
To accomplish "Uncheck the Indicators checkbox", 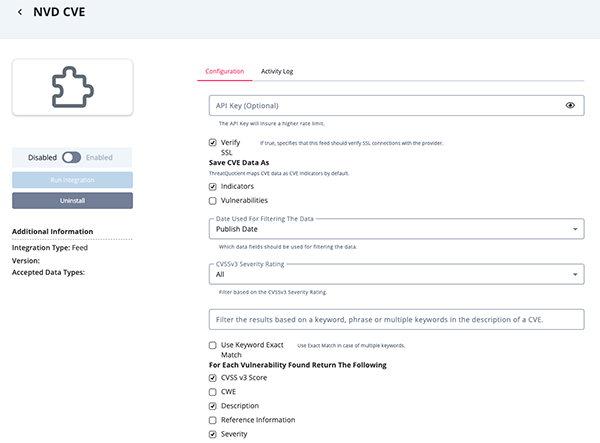I will [x=212, y=187].
